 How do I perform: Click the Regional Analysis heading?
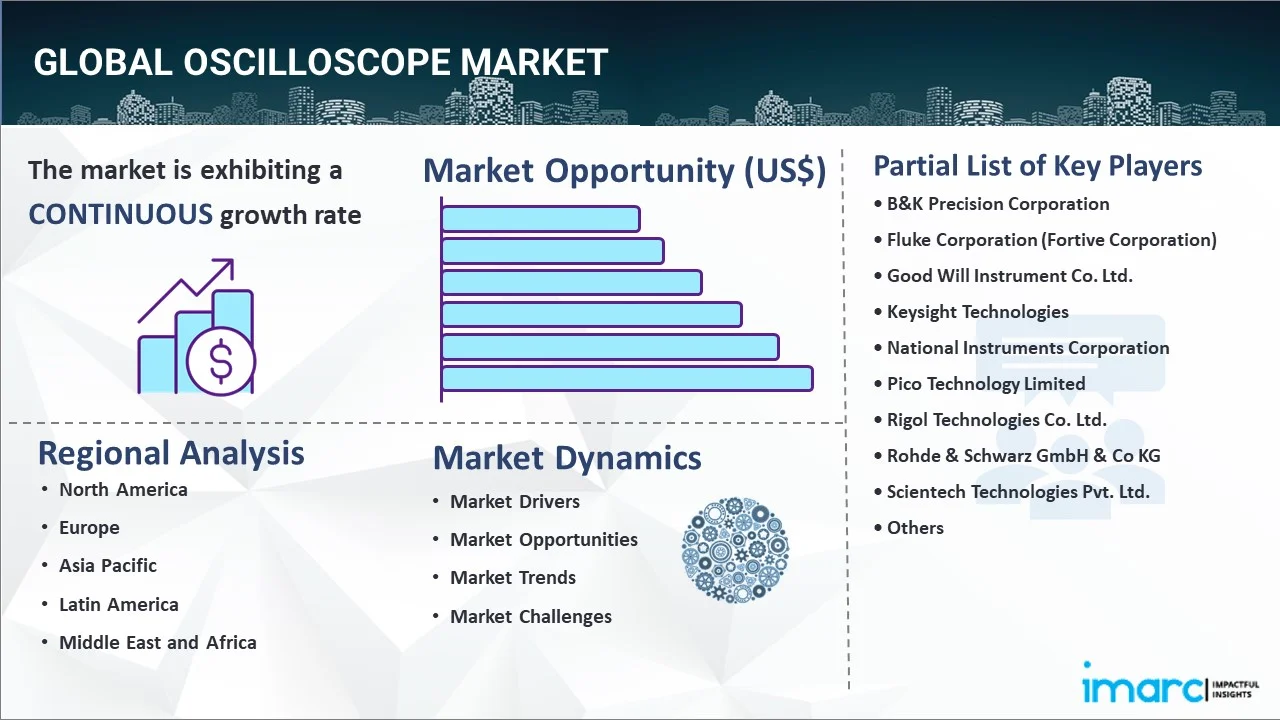[171, 453]
